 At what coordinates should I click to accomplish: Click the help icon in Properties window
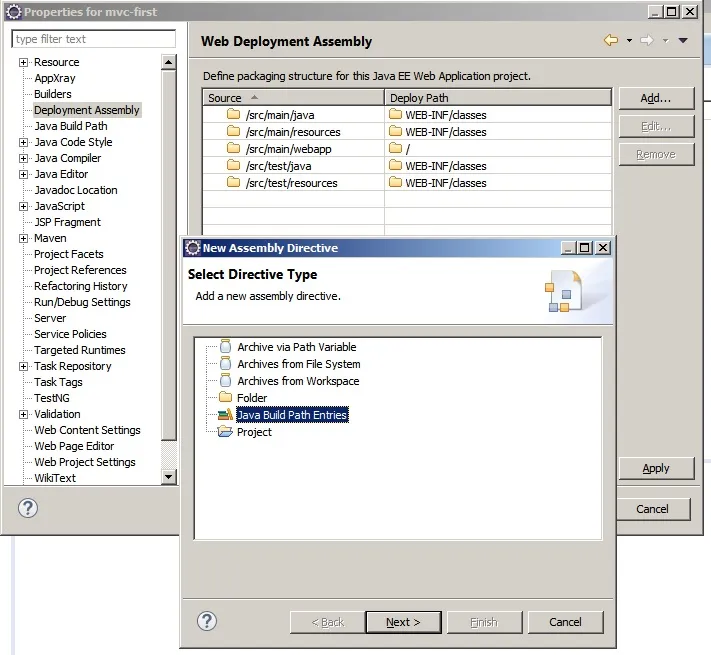[28, 508]
